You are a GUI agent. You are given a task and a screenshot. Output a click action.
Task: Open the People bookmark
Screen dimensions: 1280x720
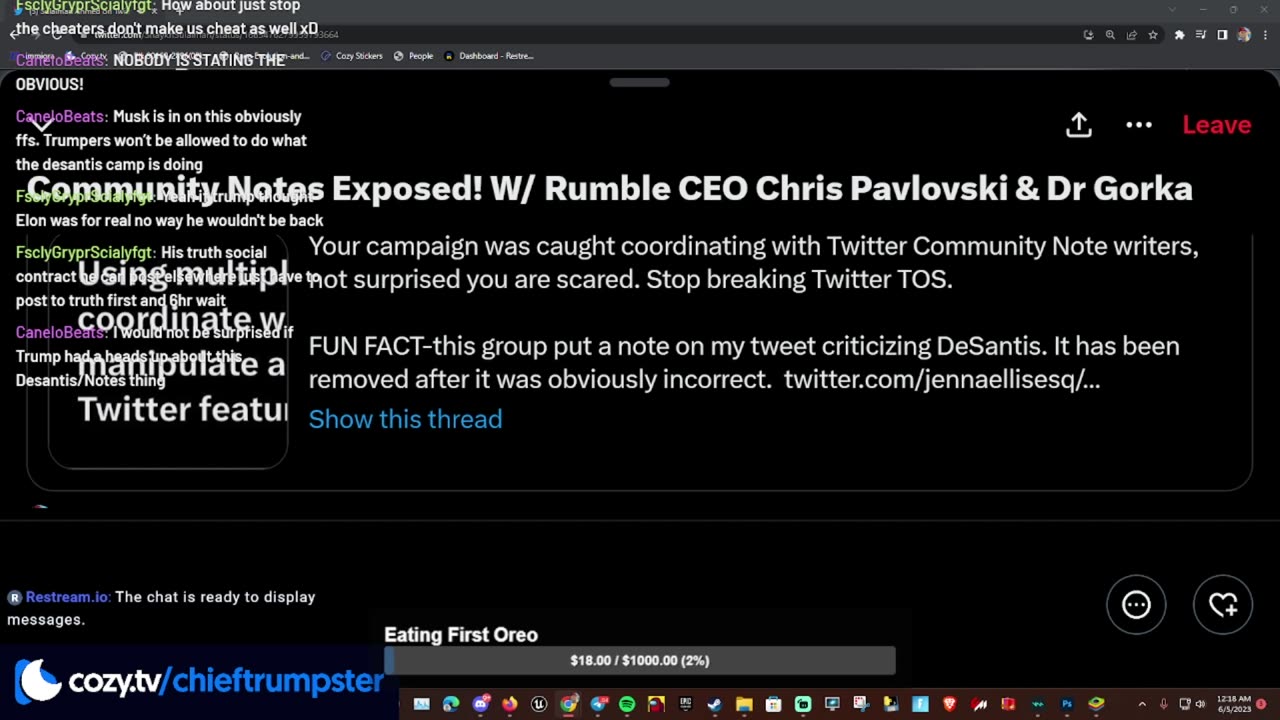tap(413, 56)
